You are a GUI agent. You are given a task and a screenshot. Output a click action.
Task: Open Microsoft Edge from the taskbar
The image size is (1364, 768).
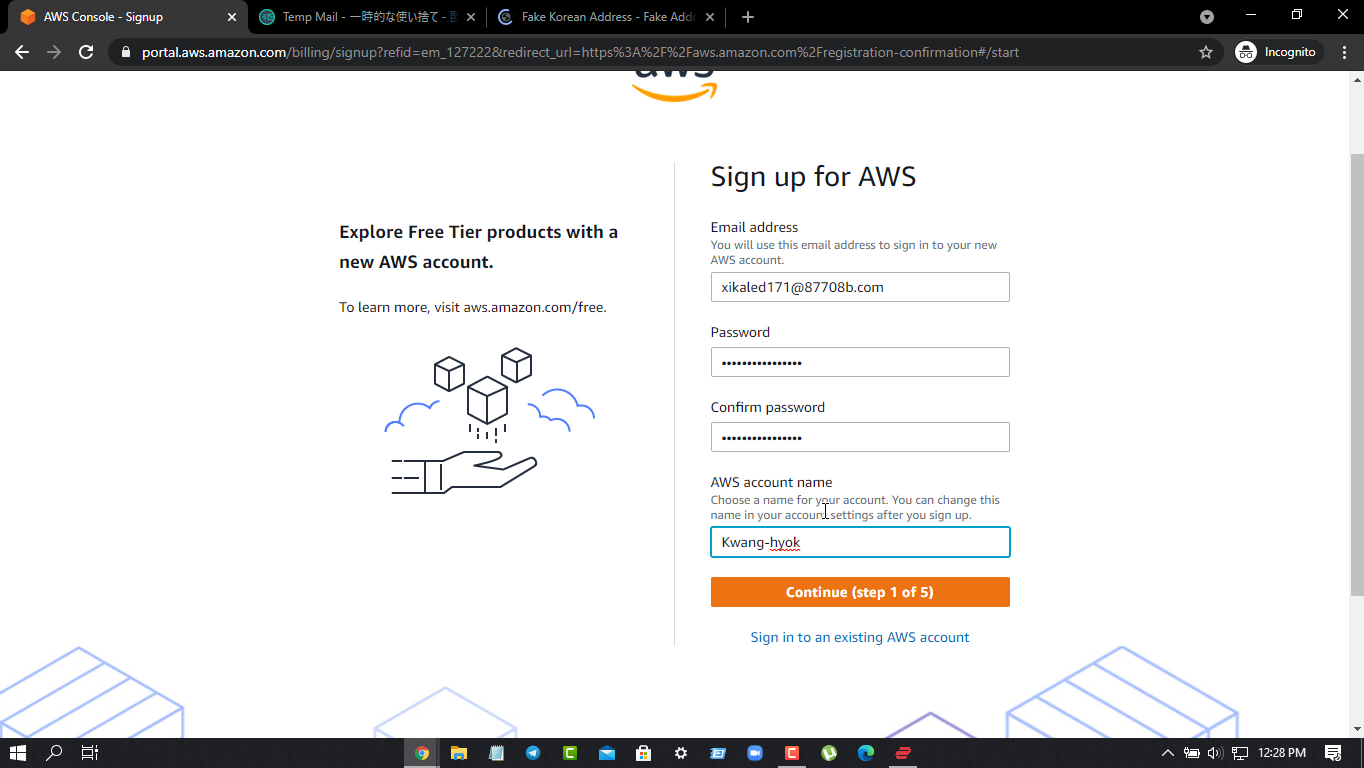(x=866, y=753)
